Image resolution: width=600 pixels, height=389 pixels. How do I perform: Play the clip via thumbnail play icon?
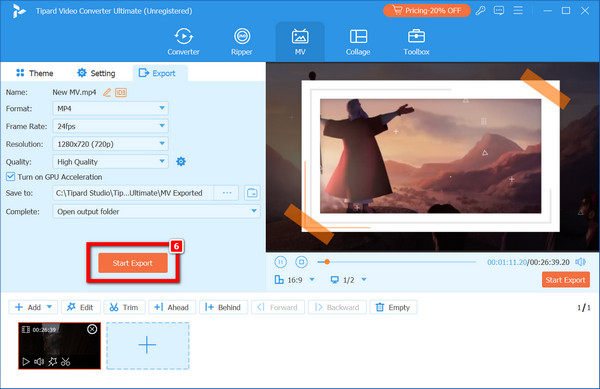coord(26,361)
